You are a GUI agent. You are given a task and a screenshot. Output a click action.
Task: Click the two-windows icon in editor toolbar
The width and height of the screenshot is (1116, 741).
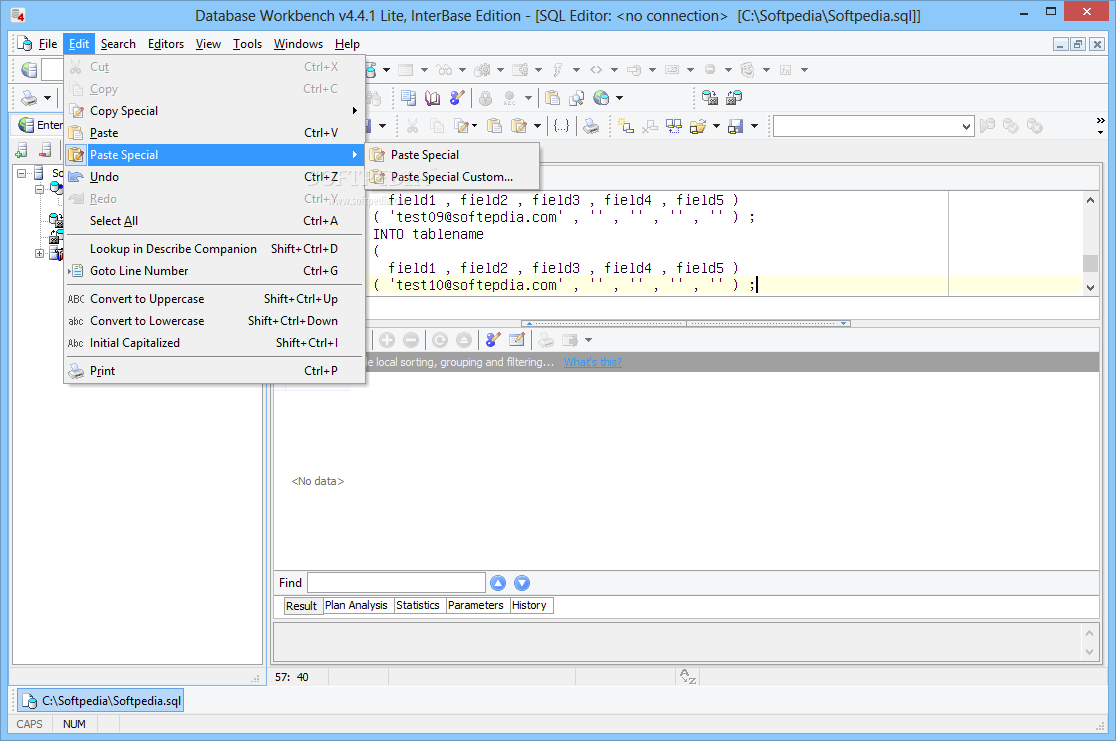tap(673, 126)
